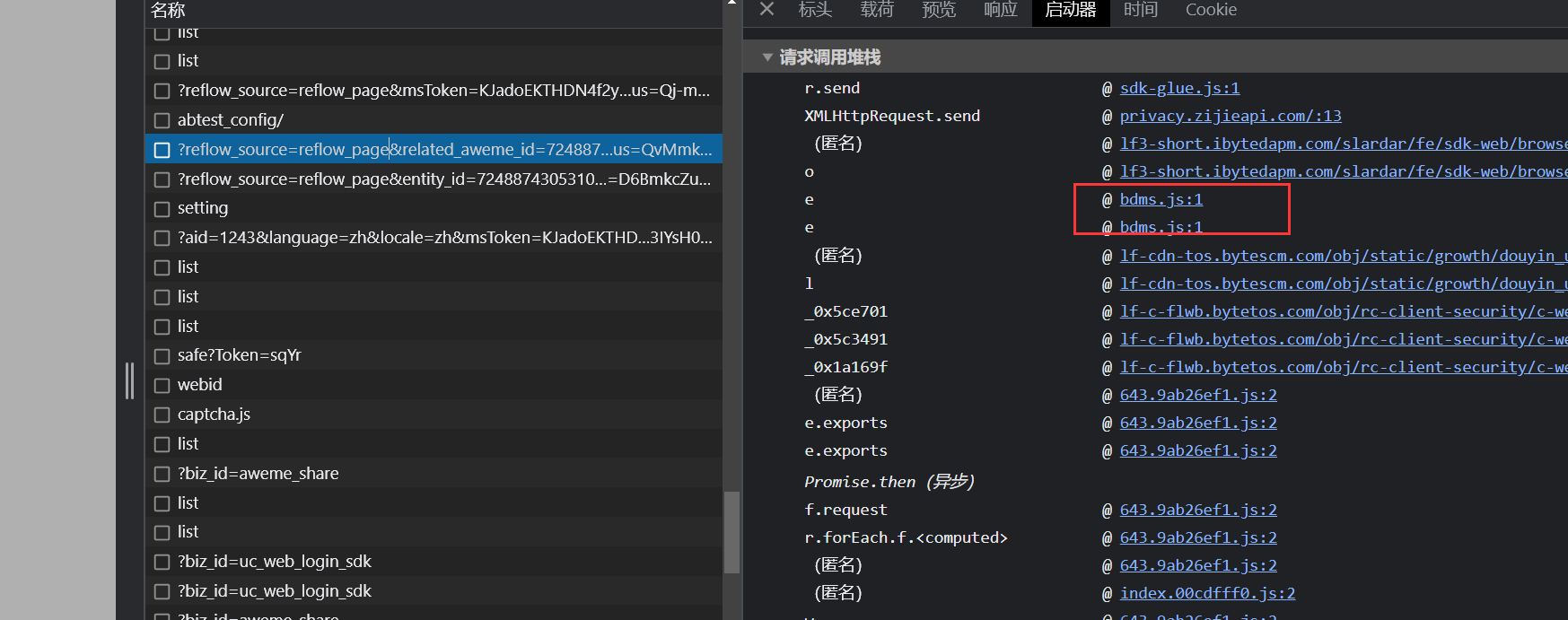Open the sdk-glue.js:1 source link
The image size is (1568, 620).
[1179, 88]
